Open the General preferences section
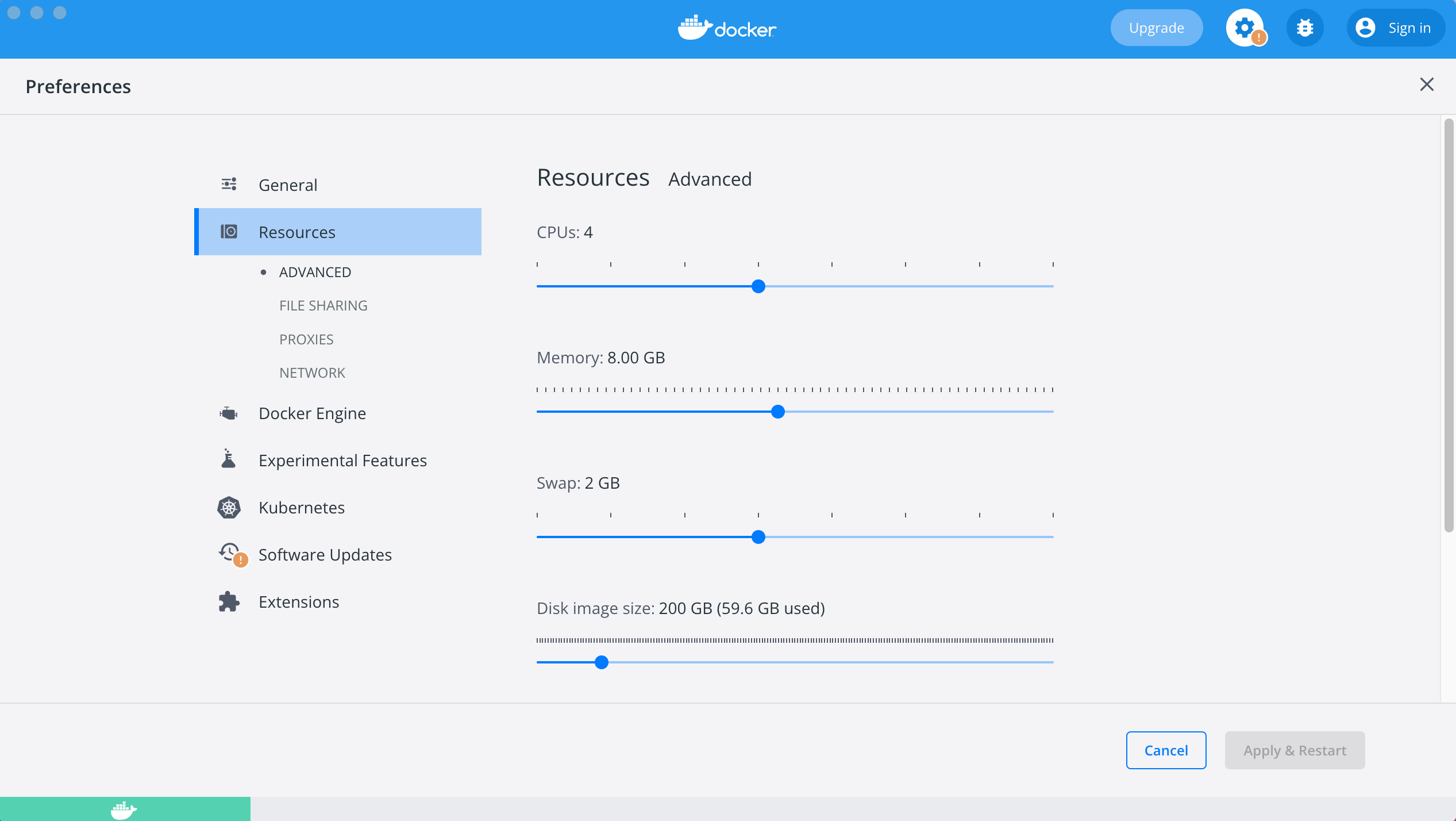Screen dimensions: 1456x821 coord(338,185)
